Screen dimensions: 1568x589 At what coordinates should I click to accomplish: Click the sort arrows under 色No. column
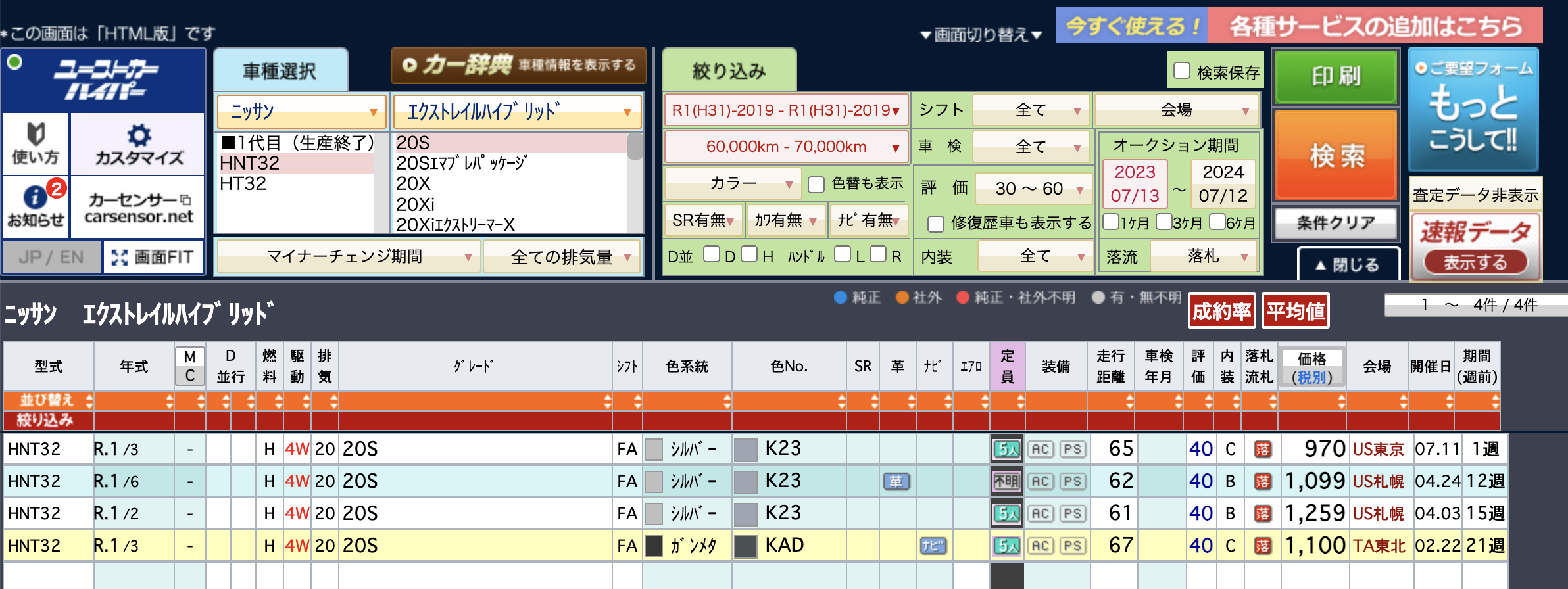841,401
